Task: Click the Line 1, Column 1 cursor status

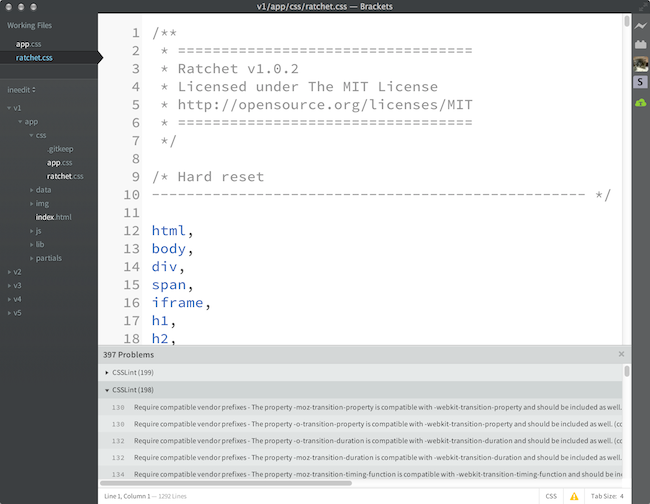Action: click(127, 496)
